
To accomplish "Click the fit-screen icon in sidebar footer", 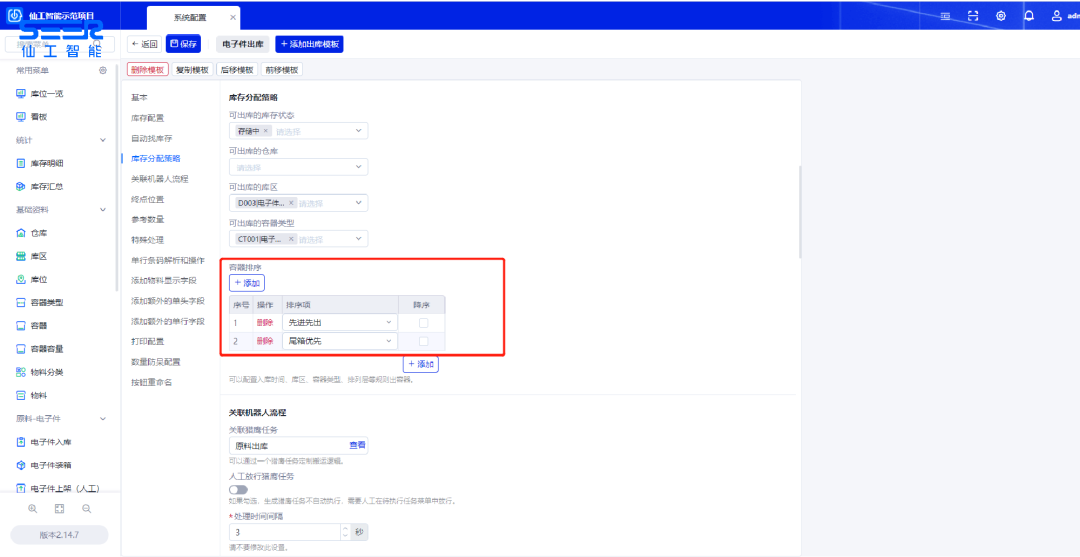I will pyautogui.click(x=60, y=508).
